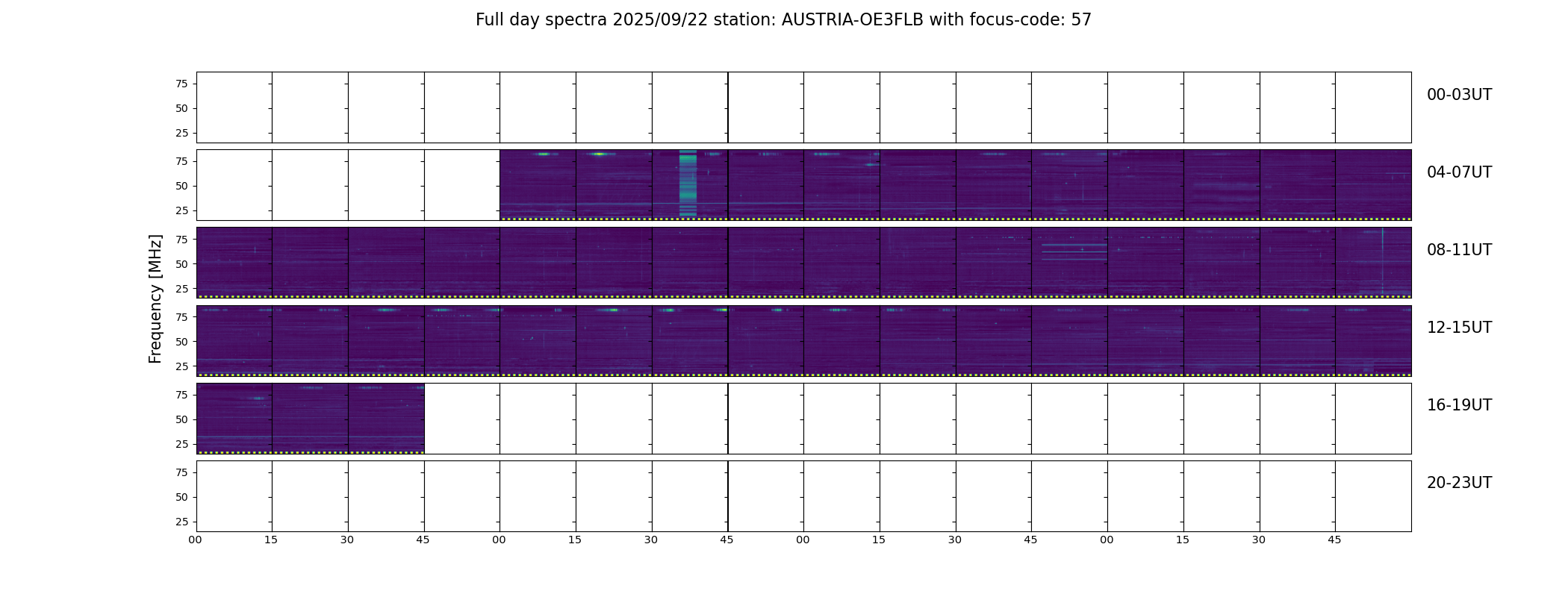Open the first spectrogram panel of 16-19UT row
The height and width of the screenshot is (597, 1568).
point(234,418)
